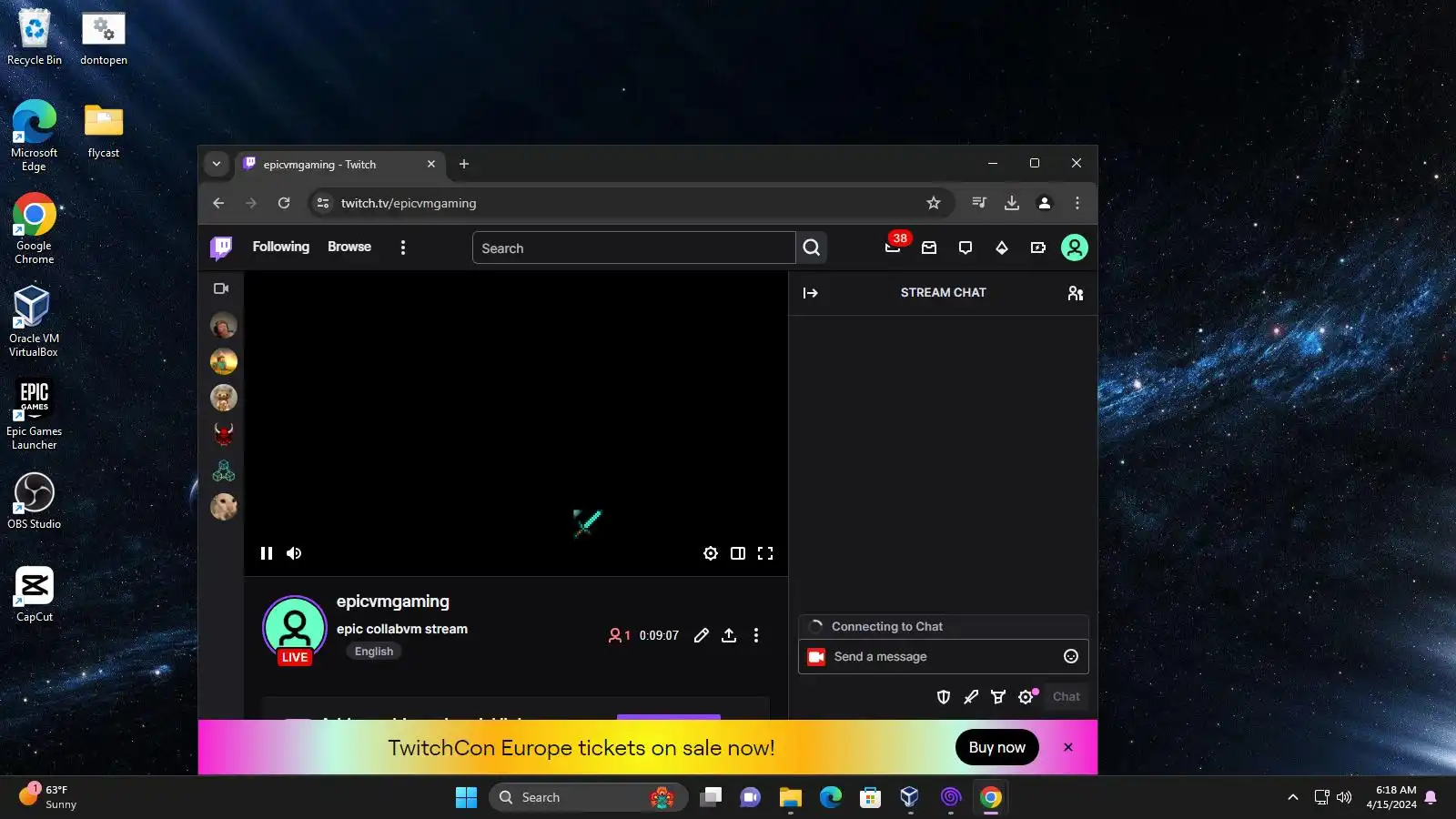Click the Twitch logo home icon

221,248
